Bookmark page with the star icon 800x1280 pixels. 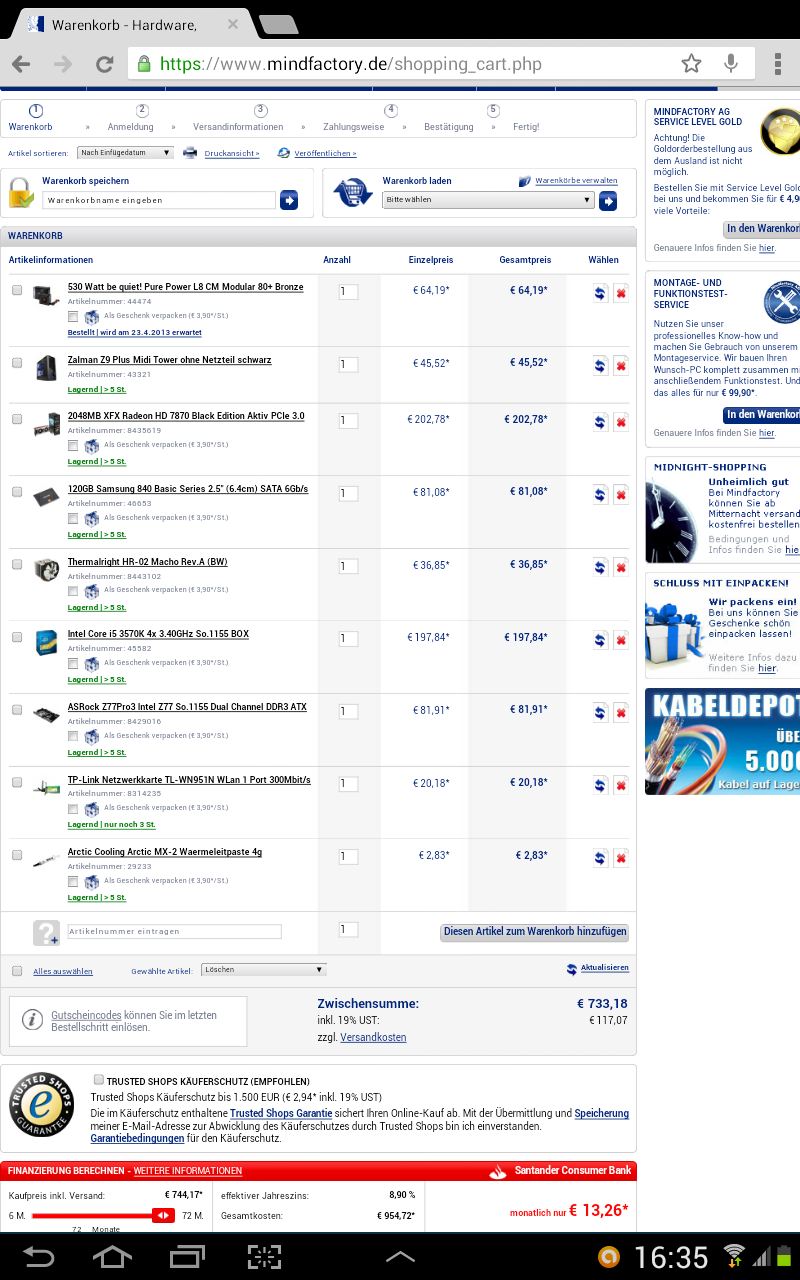point(691,64)
